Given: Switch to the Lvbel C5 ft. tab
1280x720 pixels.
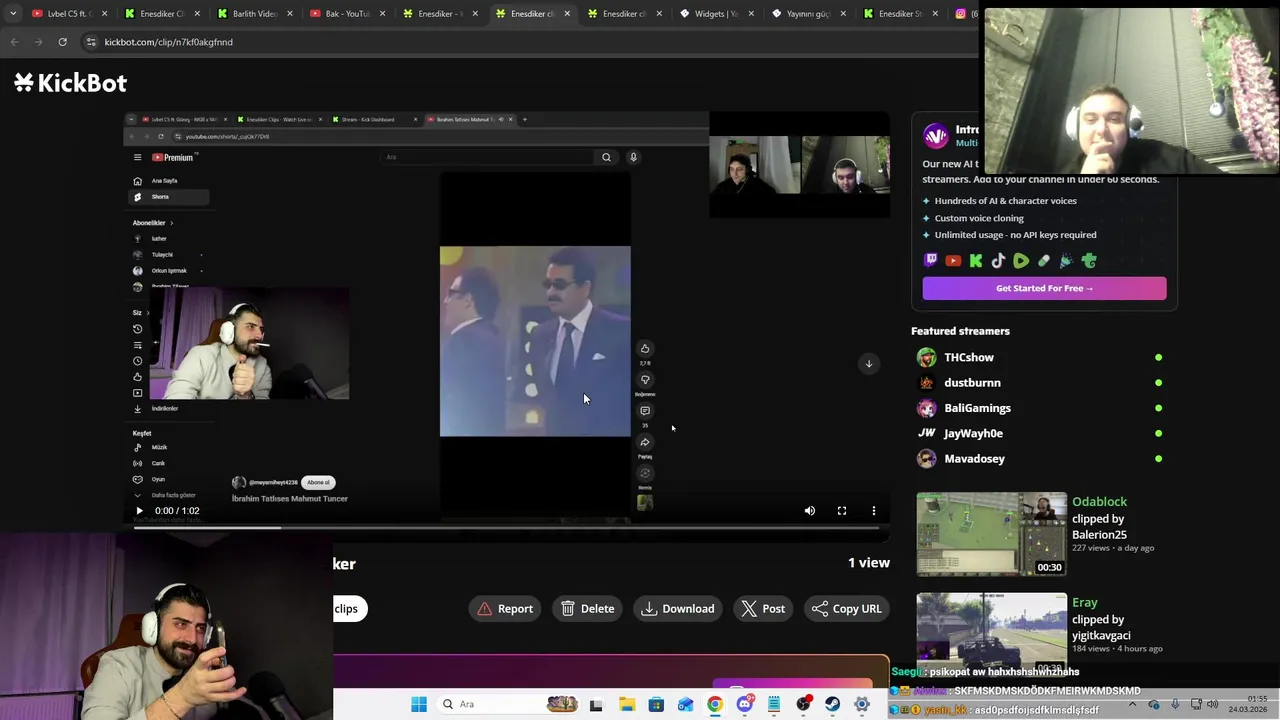Looking at the screenshot, I should 68,14.
